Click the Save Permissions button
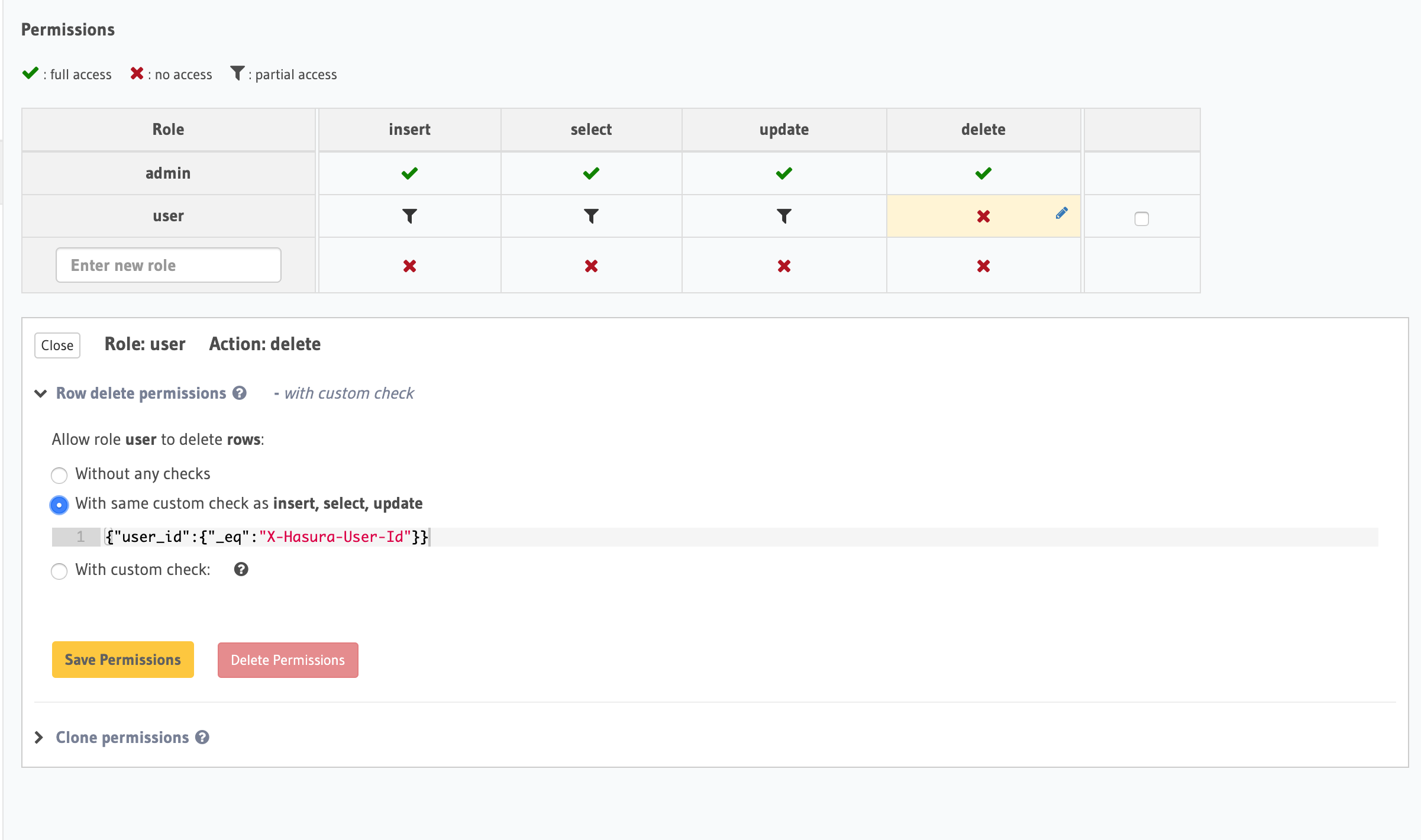This screenshot has width=1421, height=840. [x=123, y=660]
